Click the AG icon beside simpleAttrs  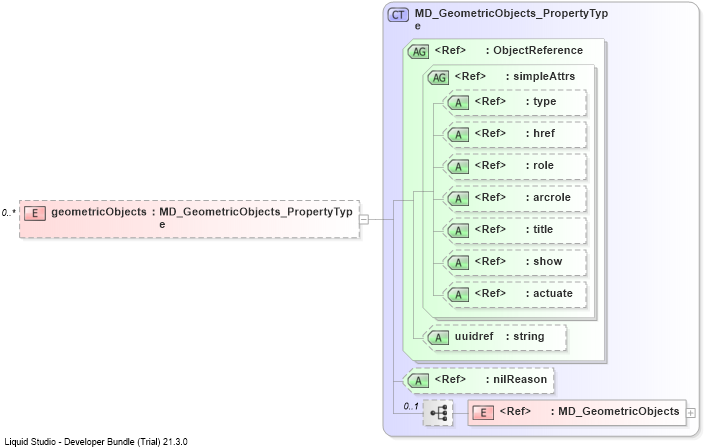(439, 78)
